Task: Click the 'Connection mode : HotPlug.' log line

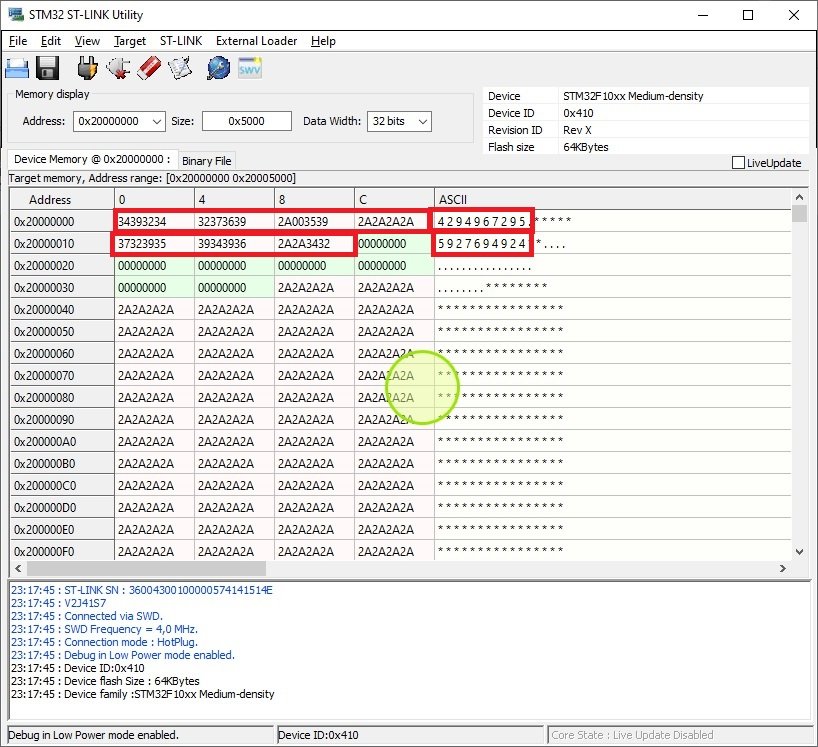Action: coord(104,642)
